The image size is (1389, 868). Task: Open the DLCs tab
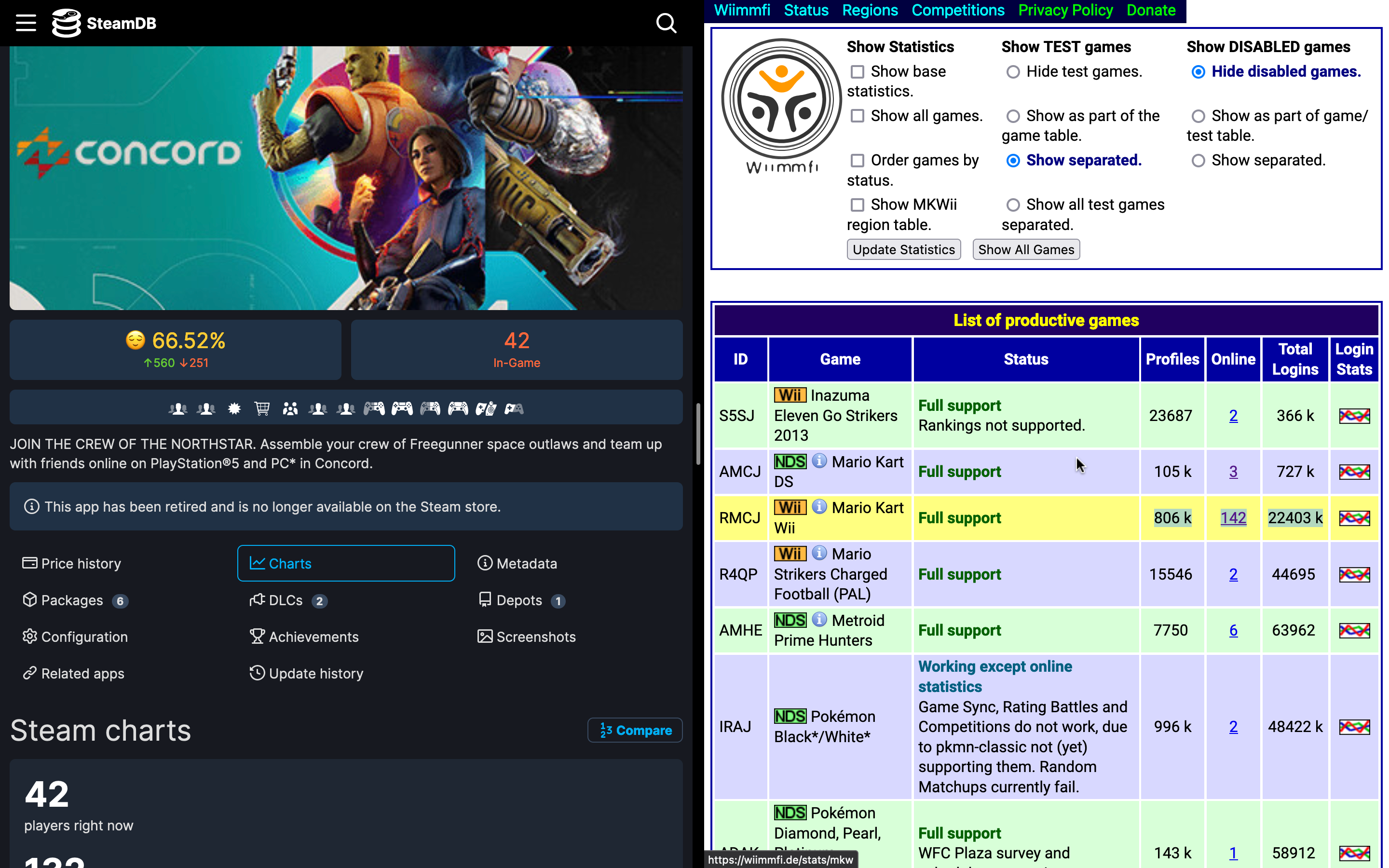pyautogui.click(x=346, y=600)
